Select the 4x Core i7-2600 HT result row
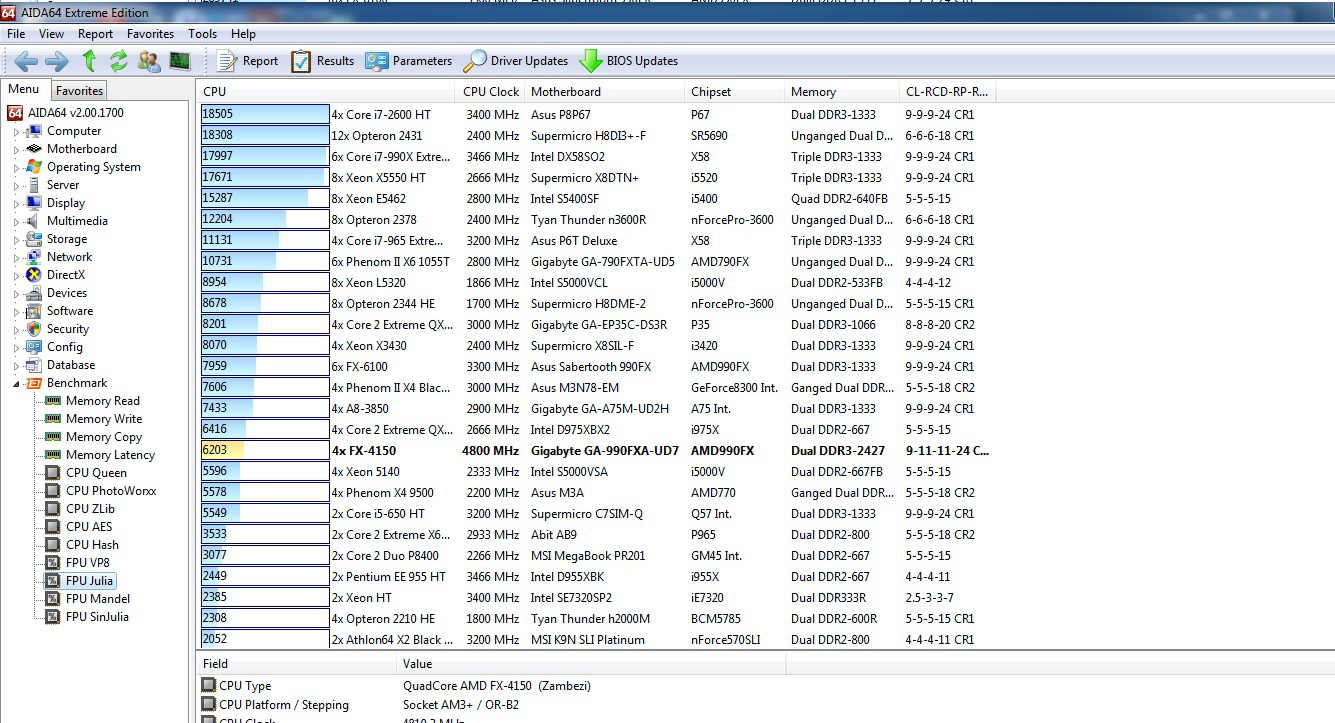Screen dimensions: 1335x723 click(598, 115)
